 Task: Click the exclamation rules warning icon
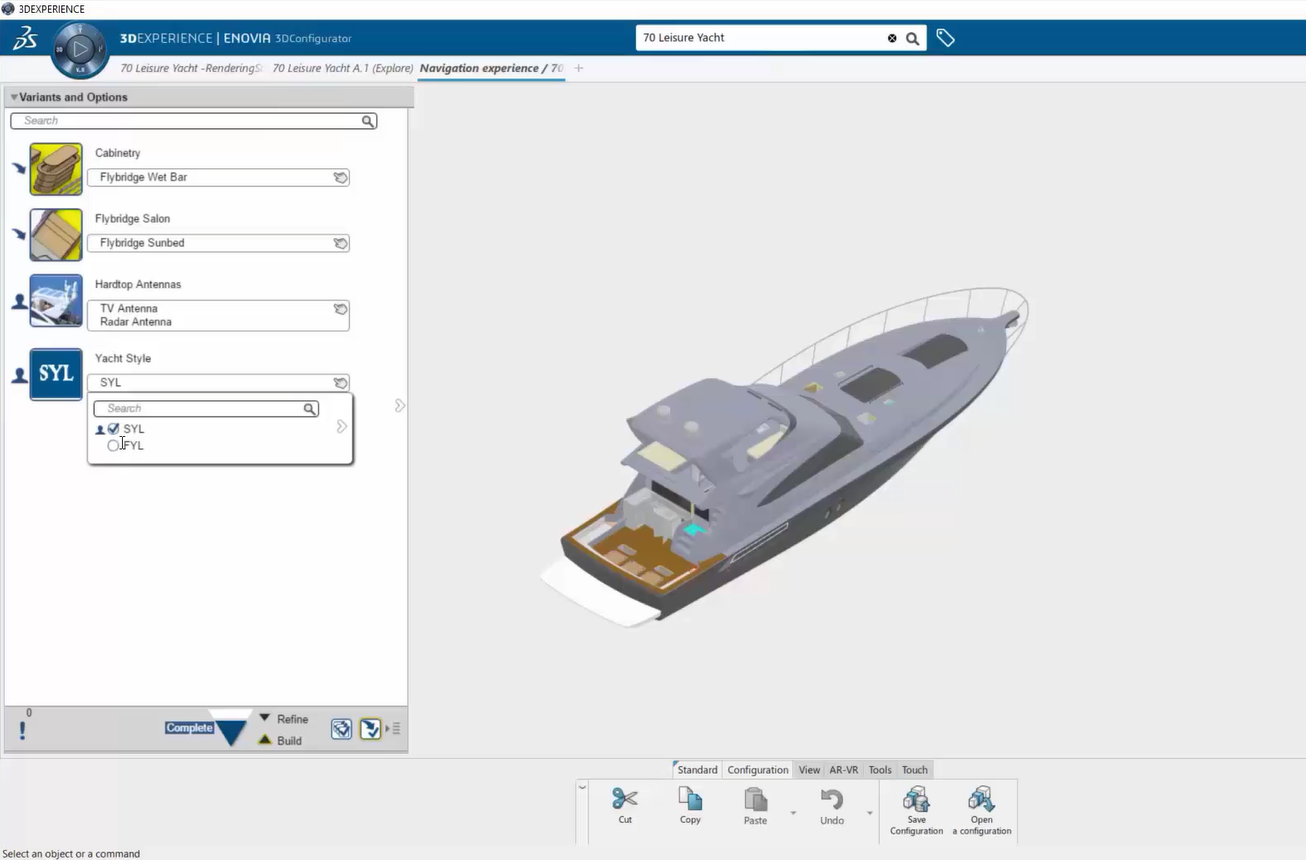click(22, 730)
